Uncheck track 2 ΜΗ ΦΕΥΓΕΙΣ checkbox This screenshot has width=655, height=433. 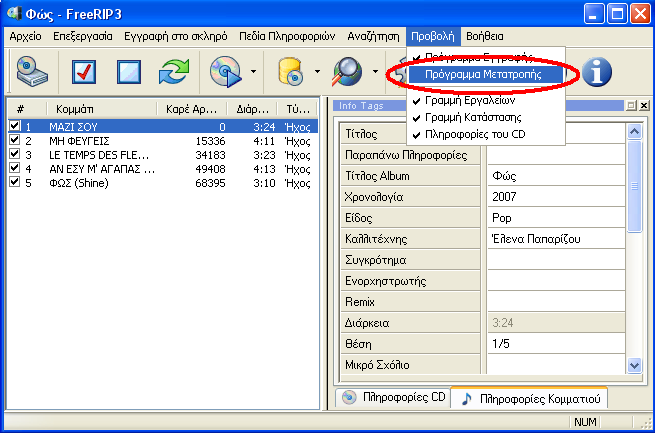(15, 140)
